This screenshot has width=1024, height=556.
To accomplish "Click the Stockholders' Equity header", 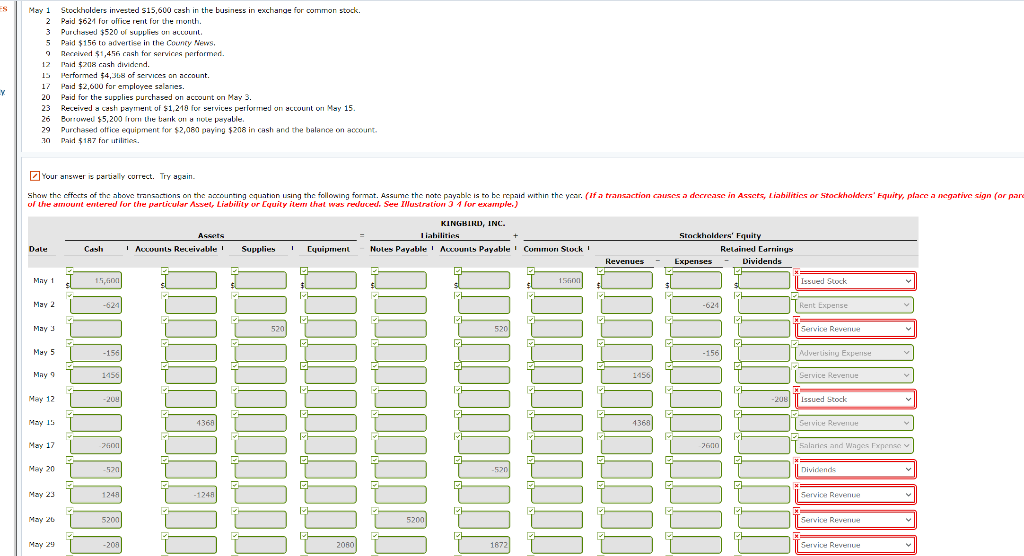I will pos(720,235).
